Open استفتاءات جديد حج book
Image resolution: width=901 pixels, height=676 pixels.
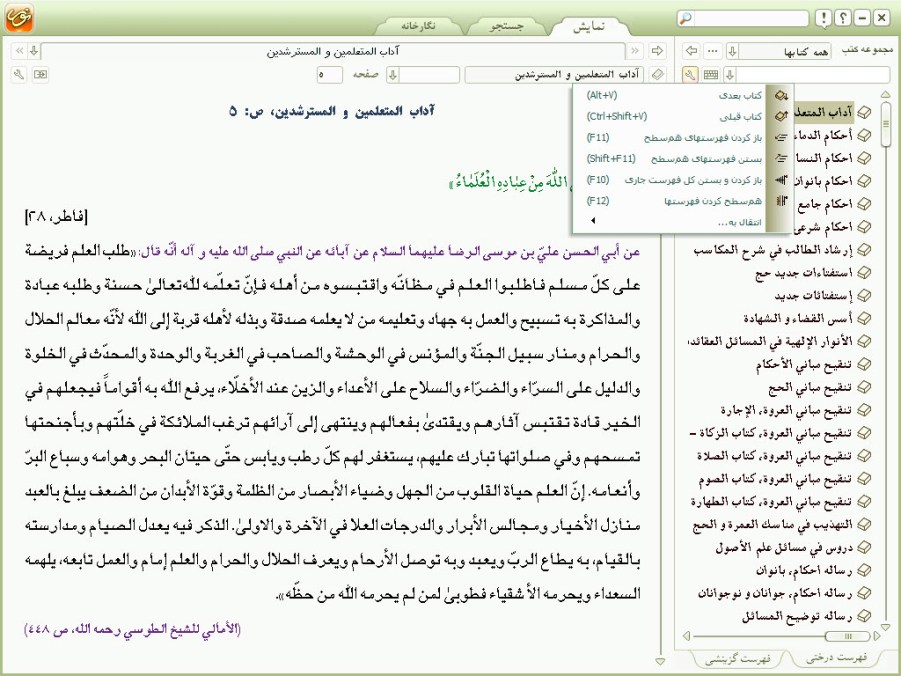point(804,273)
